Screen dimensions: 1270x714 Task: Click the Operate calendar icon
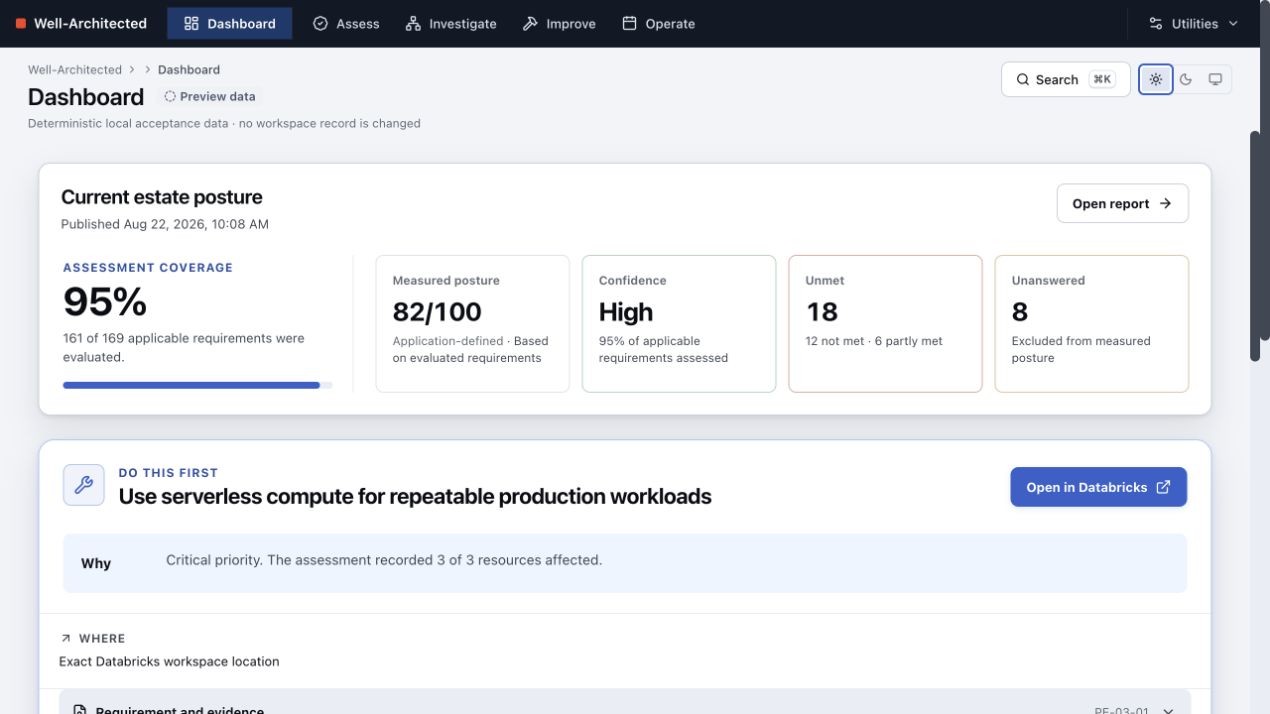coord(629,24)
